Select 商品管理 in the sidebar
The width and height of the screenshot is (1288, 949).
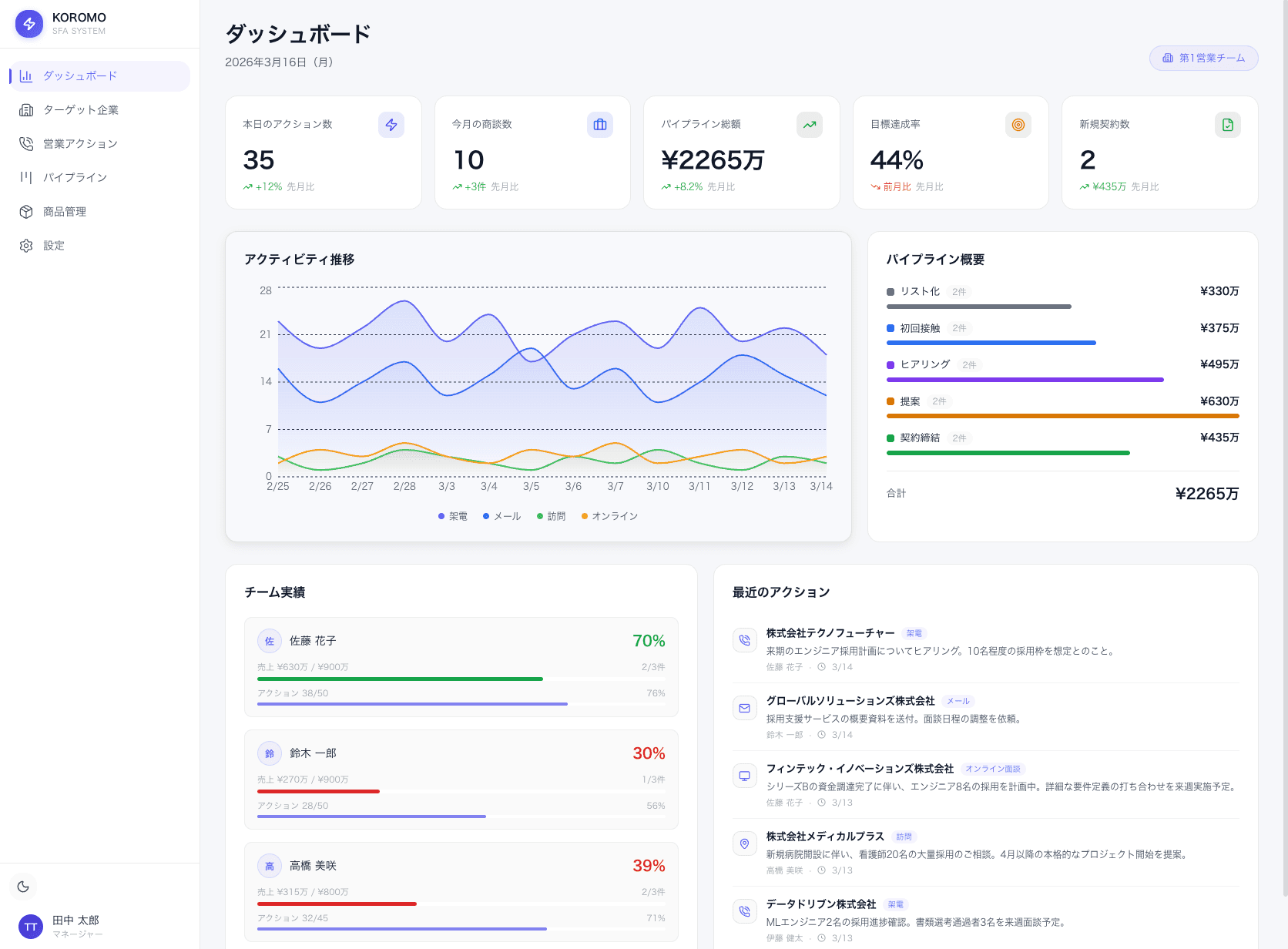click(65, 212)
